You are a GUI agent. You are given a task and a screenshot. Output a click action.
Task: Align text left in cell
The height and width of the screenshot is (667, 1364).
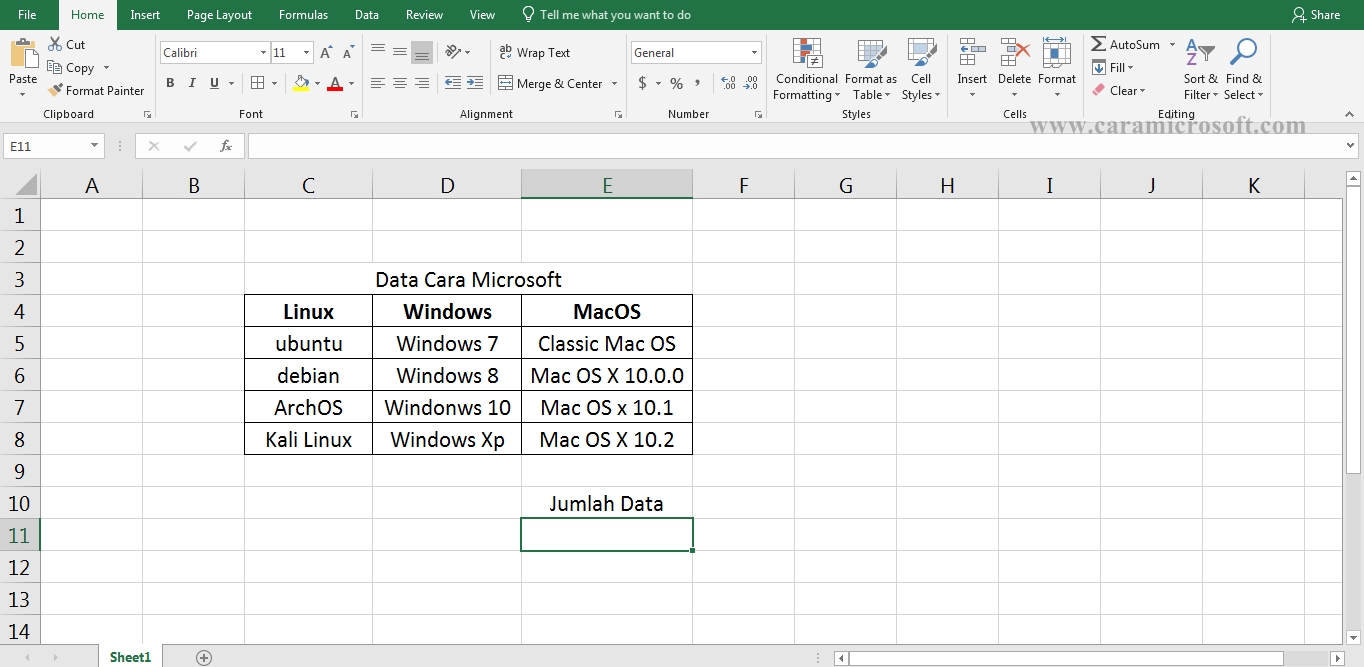click(378, 83)
